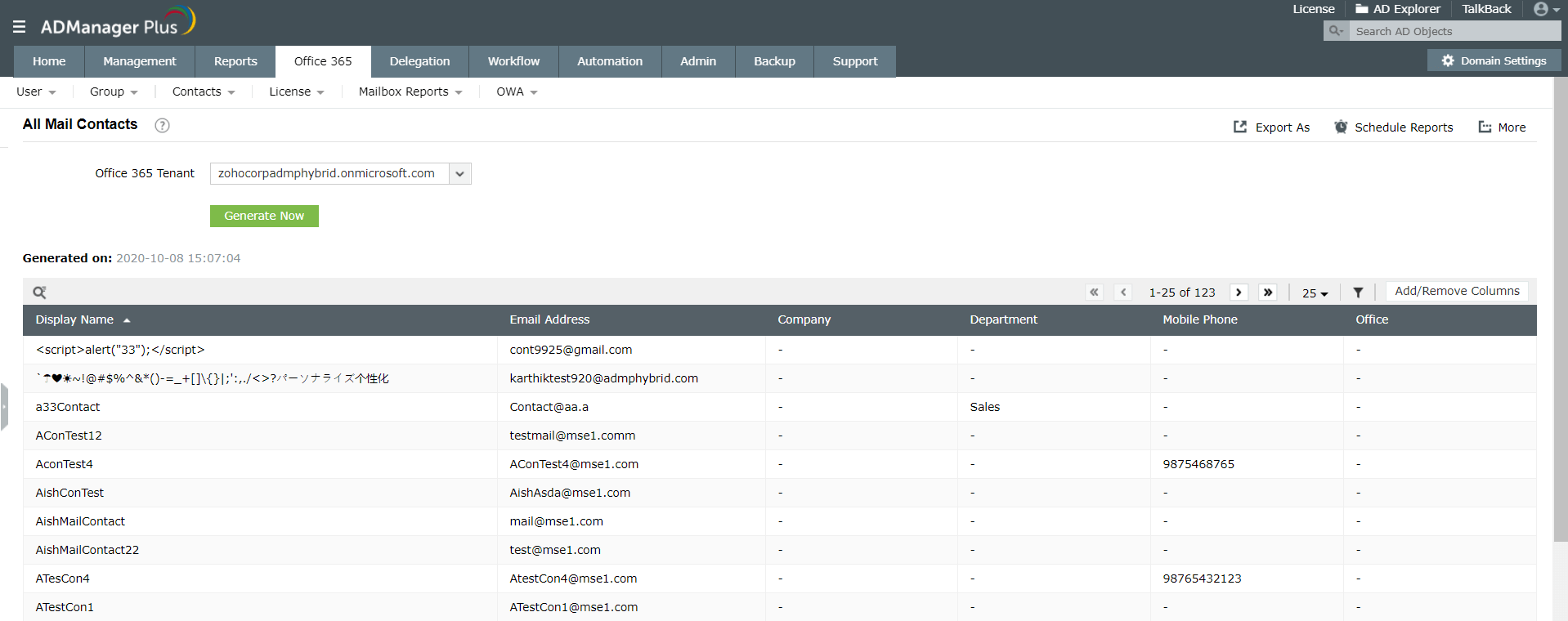Click the Add/Remove Columns button
Image resolution: width=1568 pixels, height=621 pixels.
(x=1457, y=292)
